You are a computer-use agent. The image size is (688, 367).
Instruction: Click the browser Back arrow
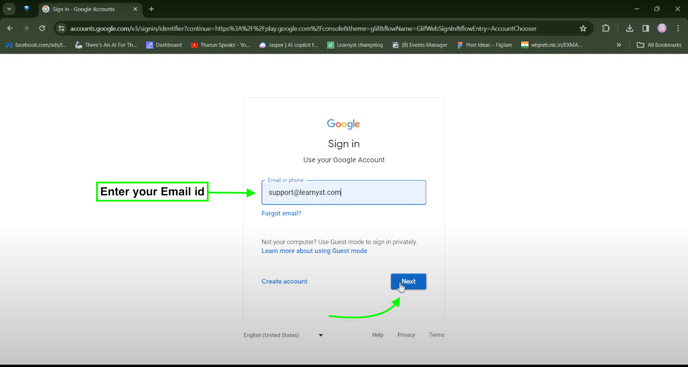click(10, 28)
